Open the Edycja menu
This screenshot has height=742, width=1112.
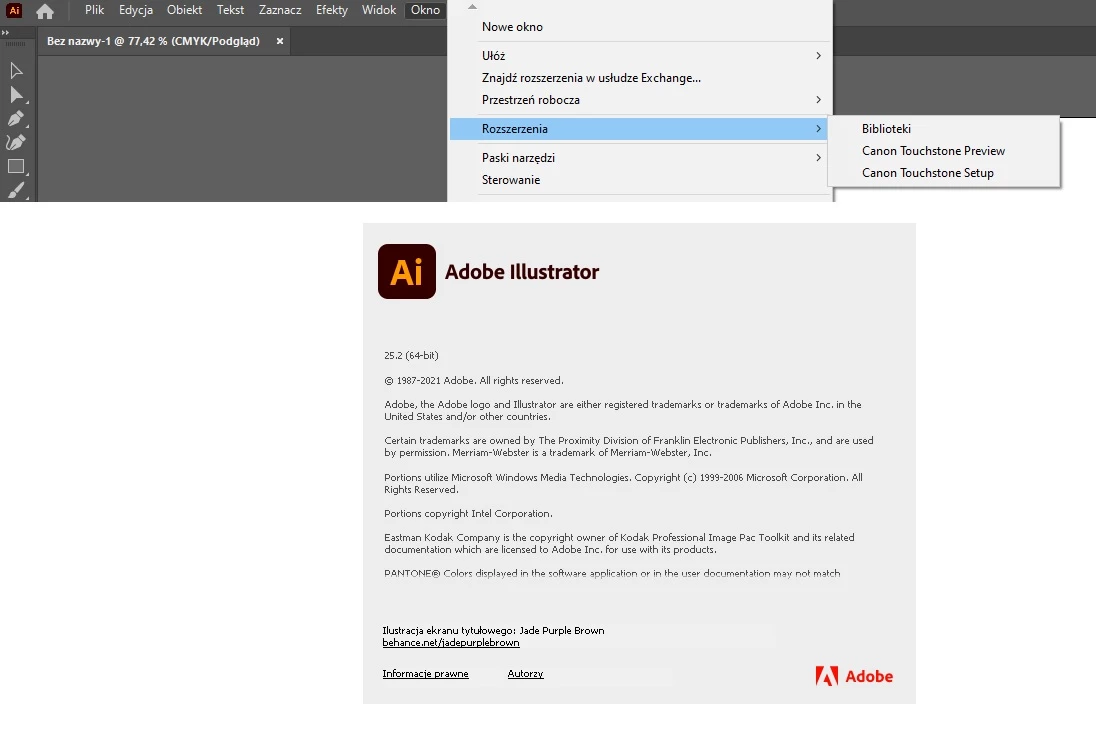coord(135,10)
